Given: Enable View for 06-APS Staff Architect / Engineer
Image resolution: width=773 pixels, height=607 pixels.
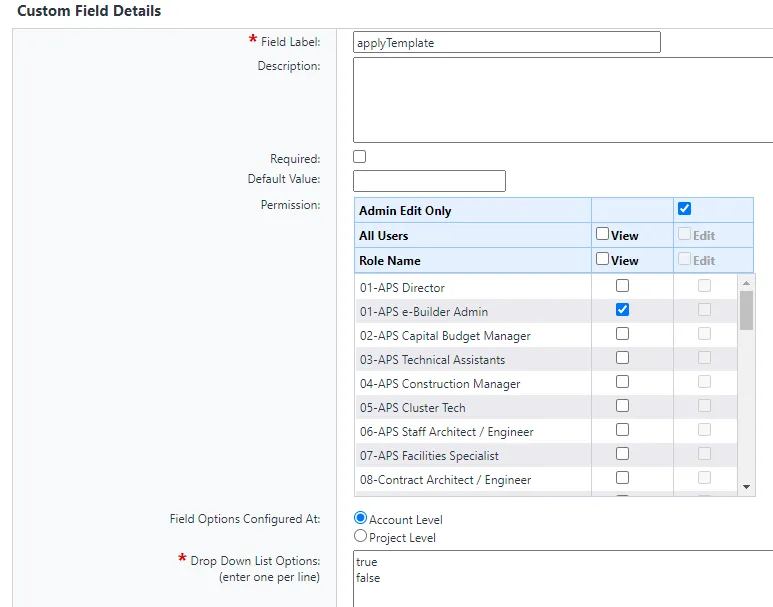Looking at the screenshot, I should (622, 430).
